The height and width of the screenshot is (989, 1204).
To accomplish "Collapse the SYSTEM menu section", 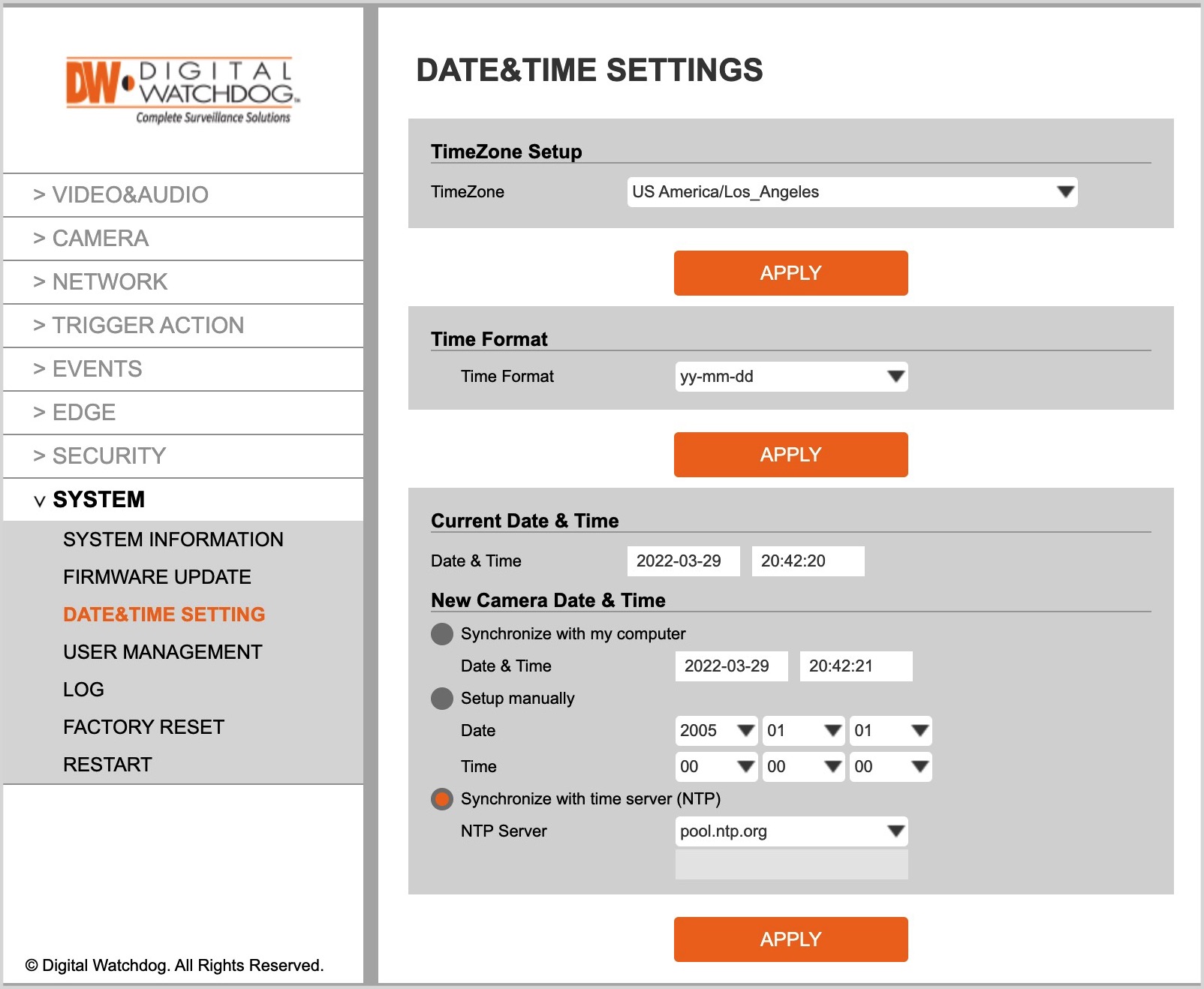I will pyautogui.click(x=183, y=500).
